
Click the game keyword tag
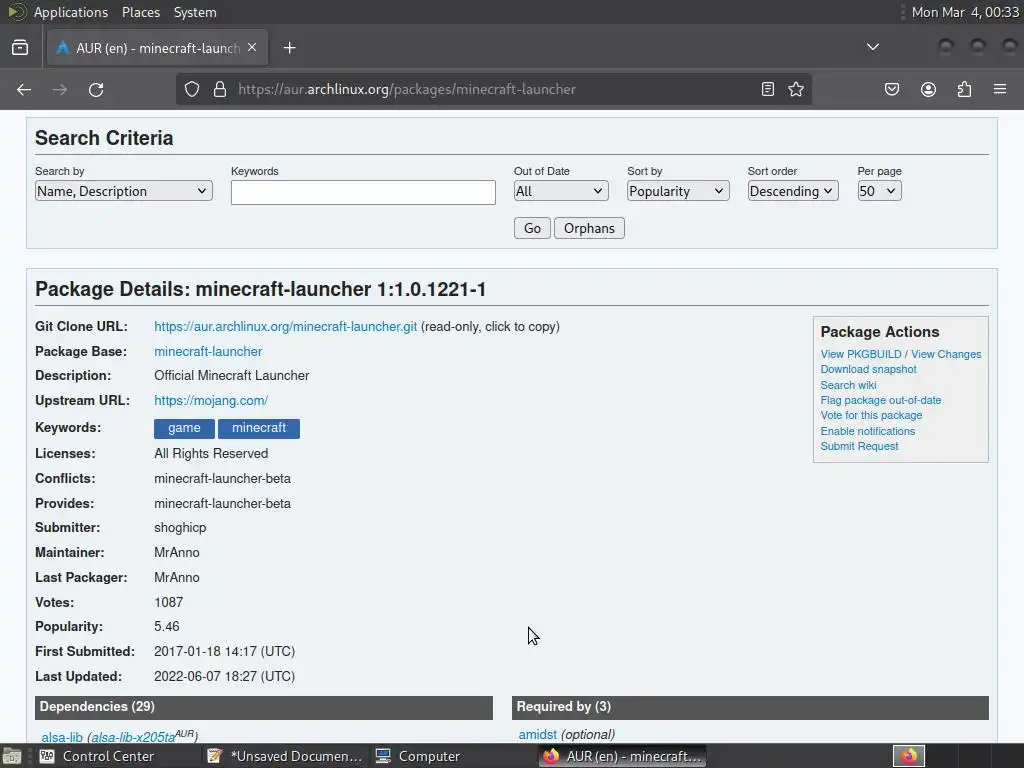184,428
